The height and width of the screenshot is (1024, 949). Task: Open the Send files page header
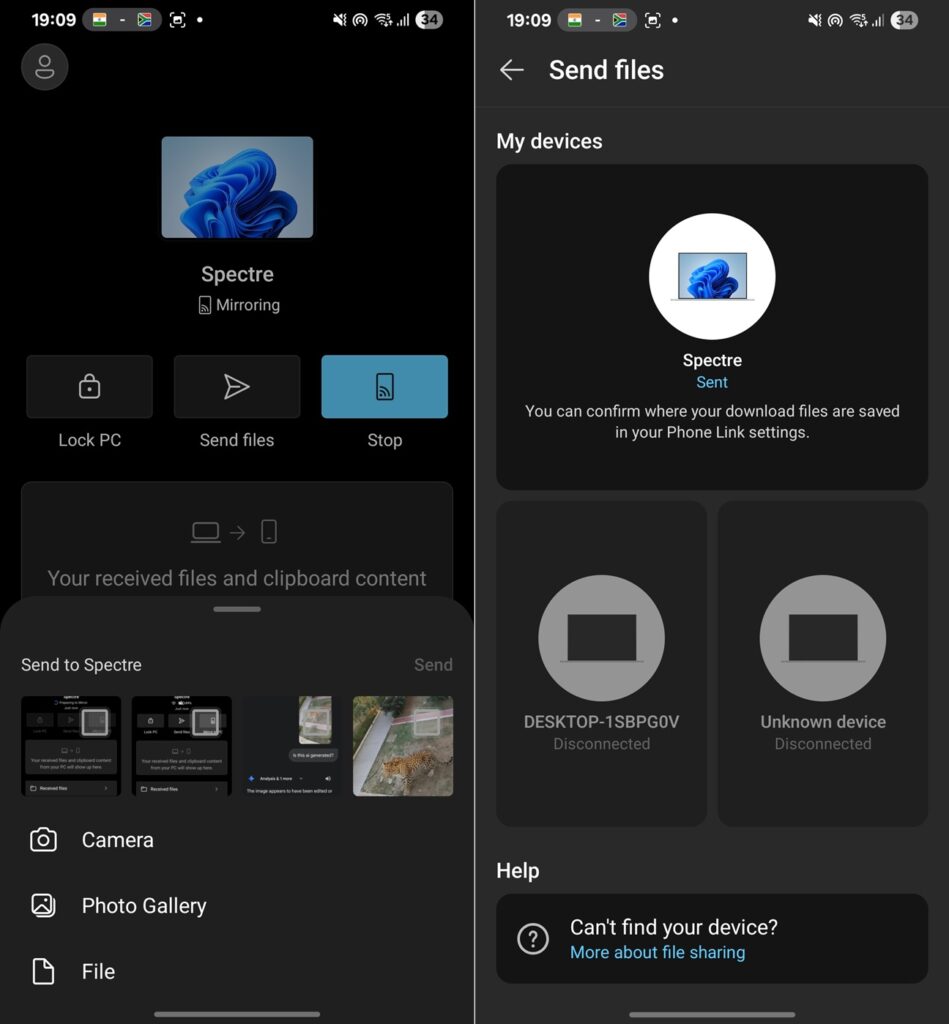point(606,70)
